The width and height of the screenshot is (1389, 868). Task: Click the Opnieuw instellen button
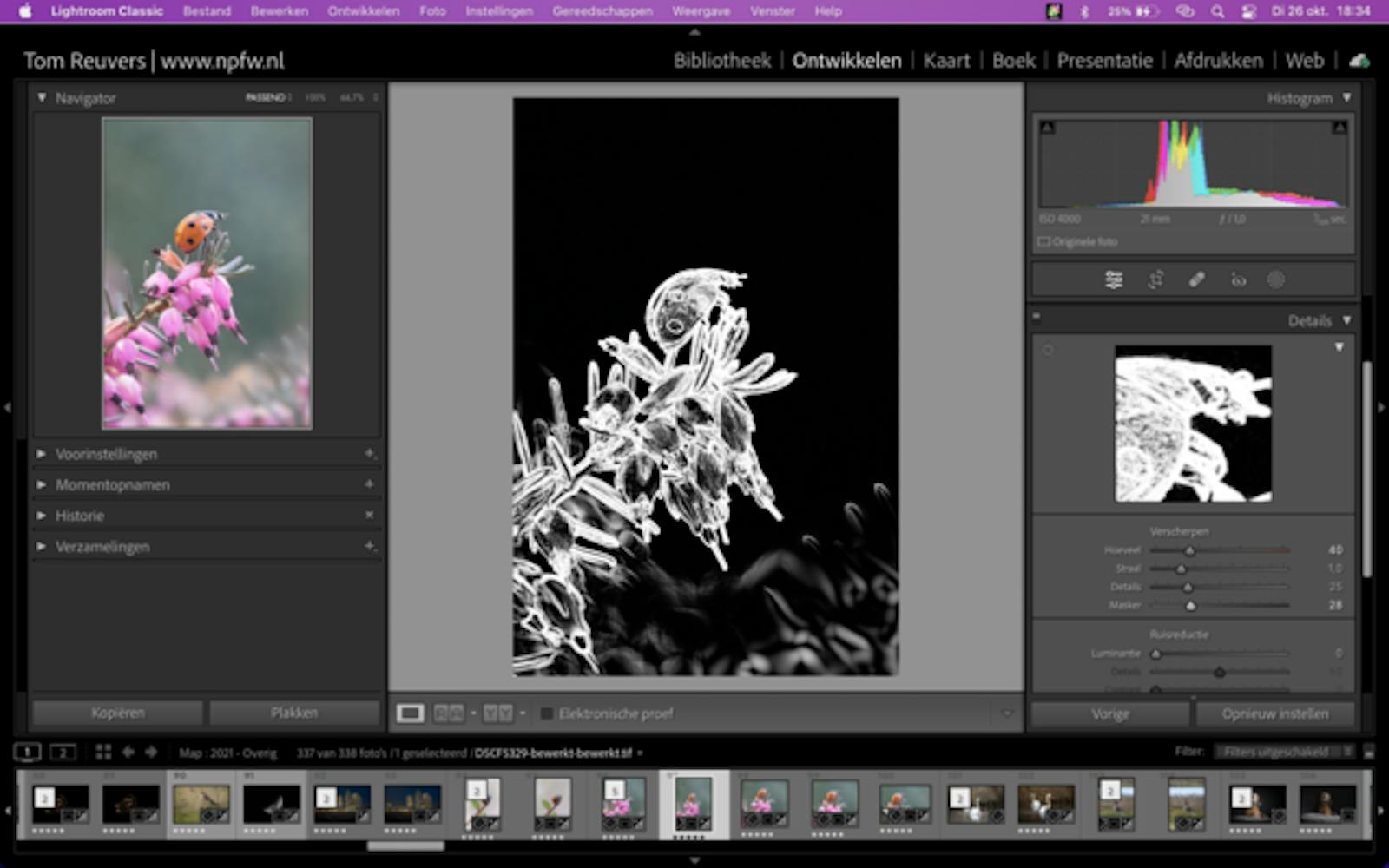click(x=1274, y=713)
